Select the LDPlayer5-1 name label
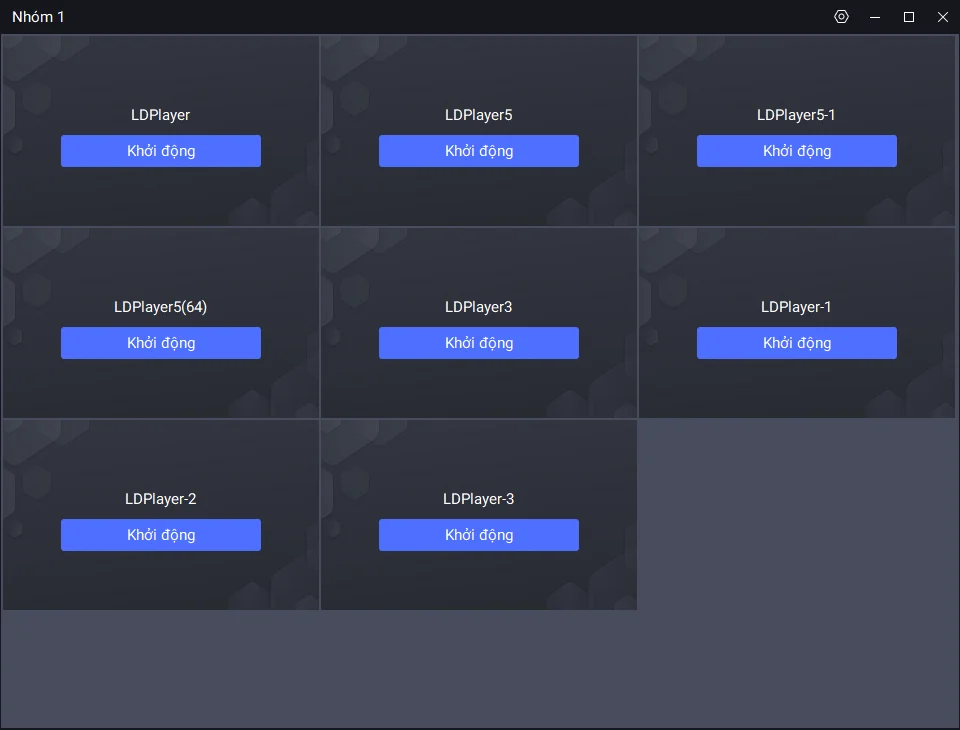Image resolution: width=960 pixels, height=730 pixels. pyautogui.click(x=796, y=115)
